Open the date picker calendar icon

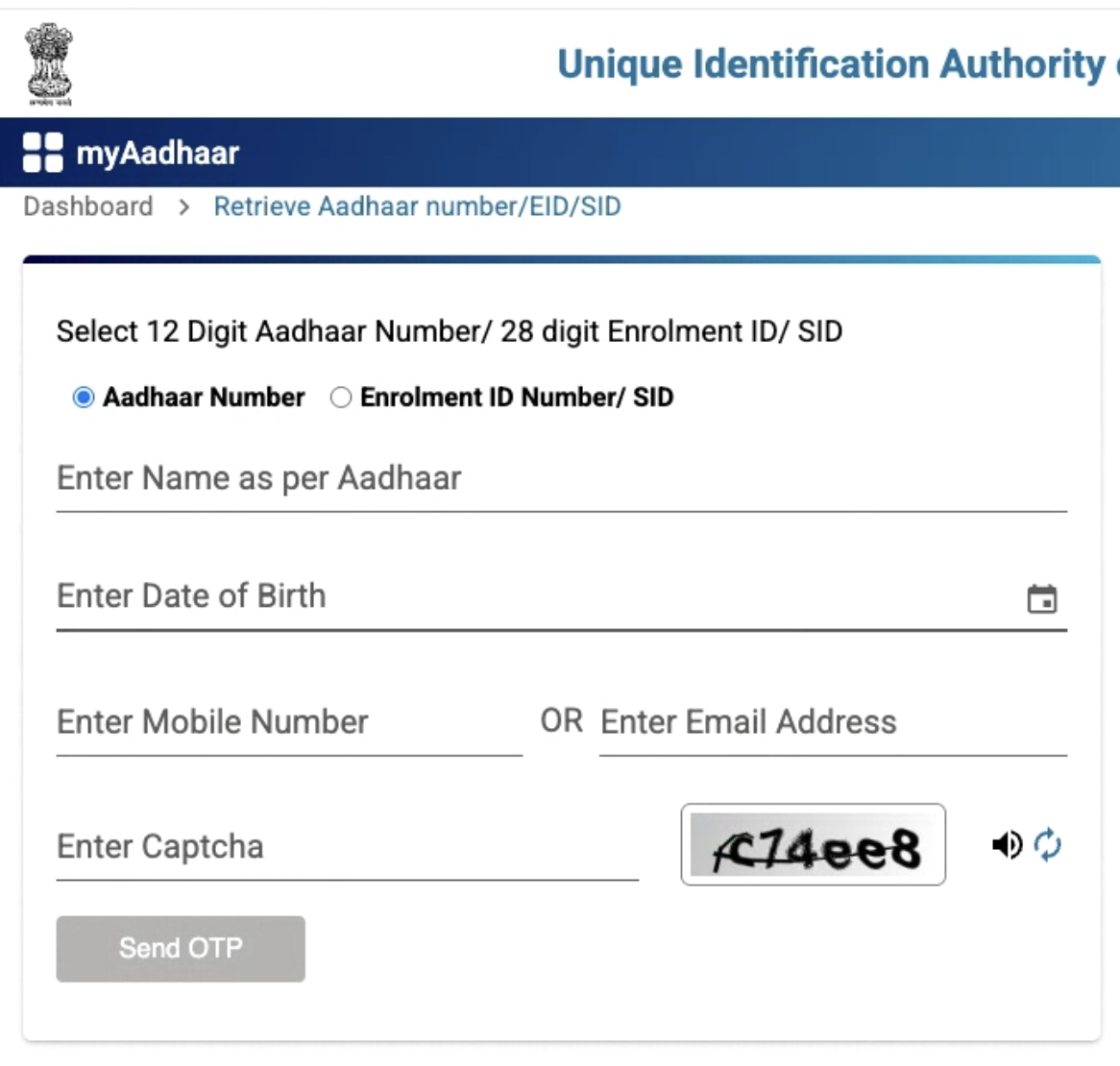(x=1044, y=597)
